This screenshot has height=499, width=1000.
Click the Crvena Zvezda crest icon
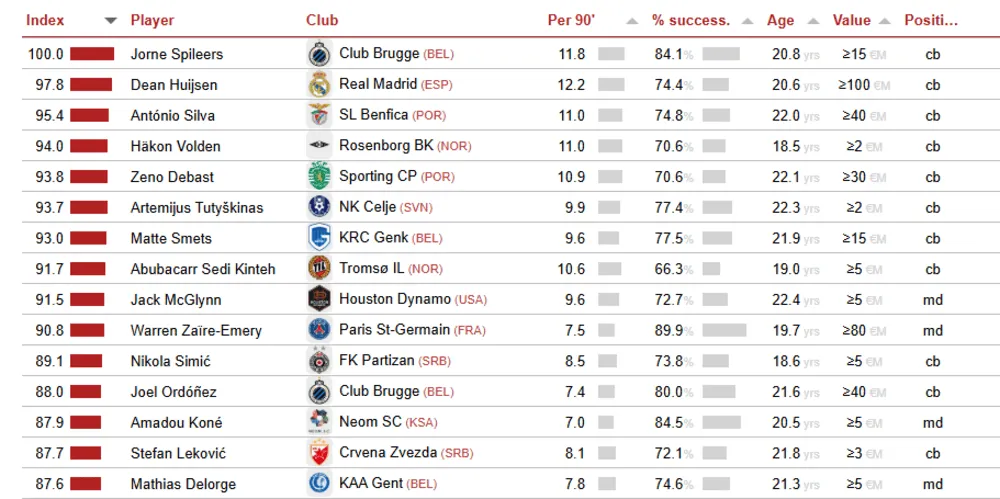[x=319, y=453]
